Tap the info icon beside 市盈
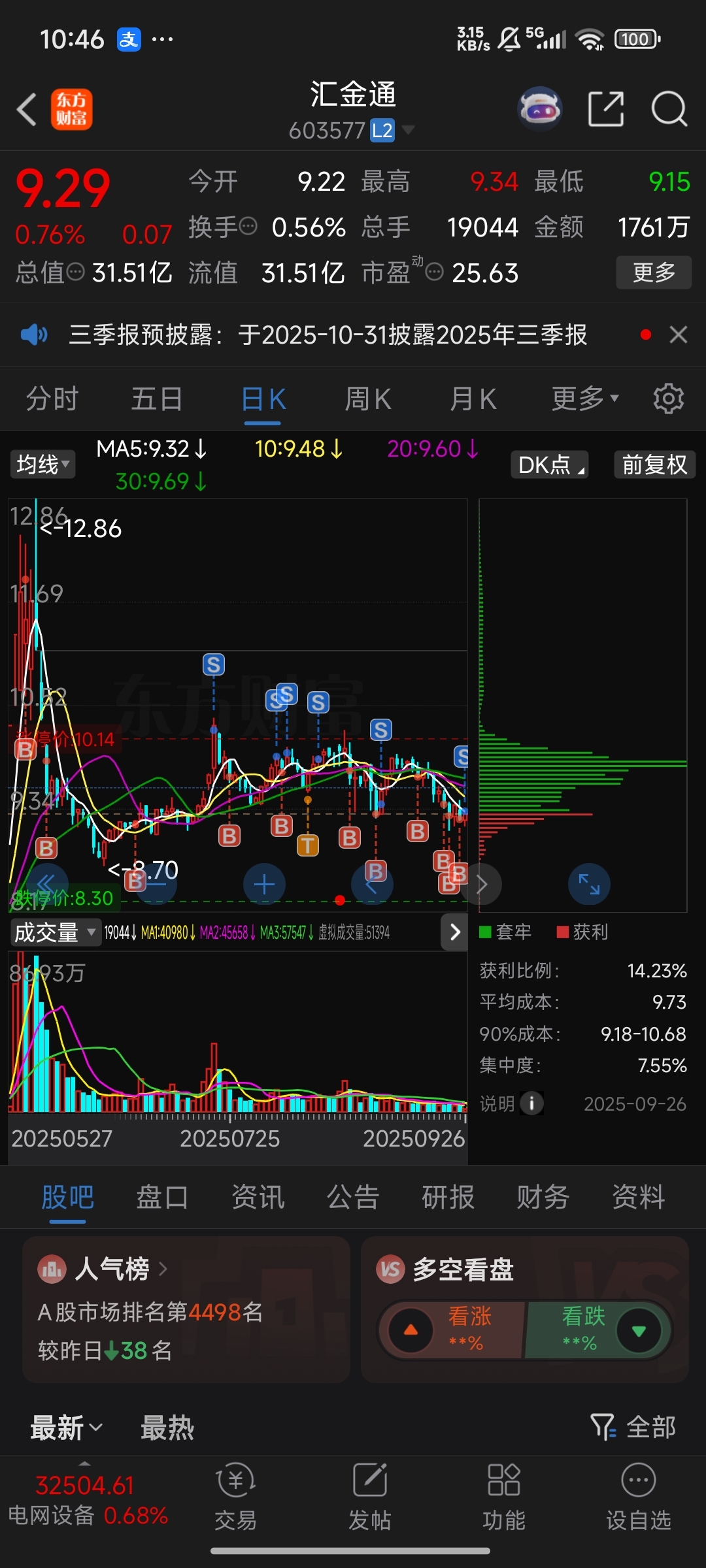Image resolution: width=706 pixels, height=1568 pixels. click(x=435, y=271)
